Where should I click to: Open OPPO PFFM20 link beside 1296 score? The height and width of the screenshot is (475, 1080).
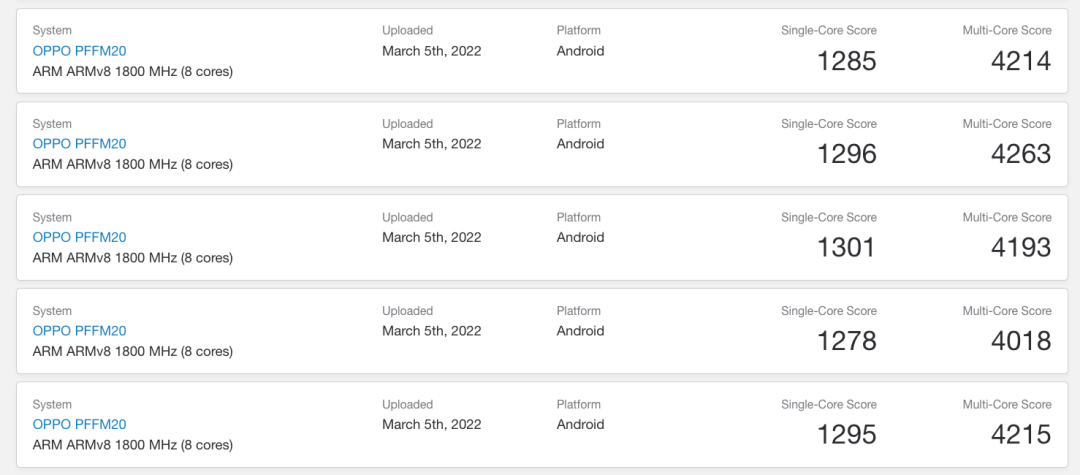pyautogui.click(x=79, y=144)
